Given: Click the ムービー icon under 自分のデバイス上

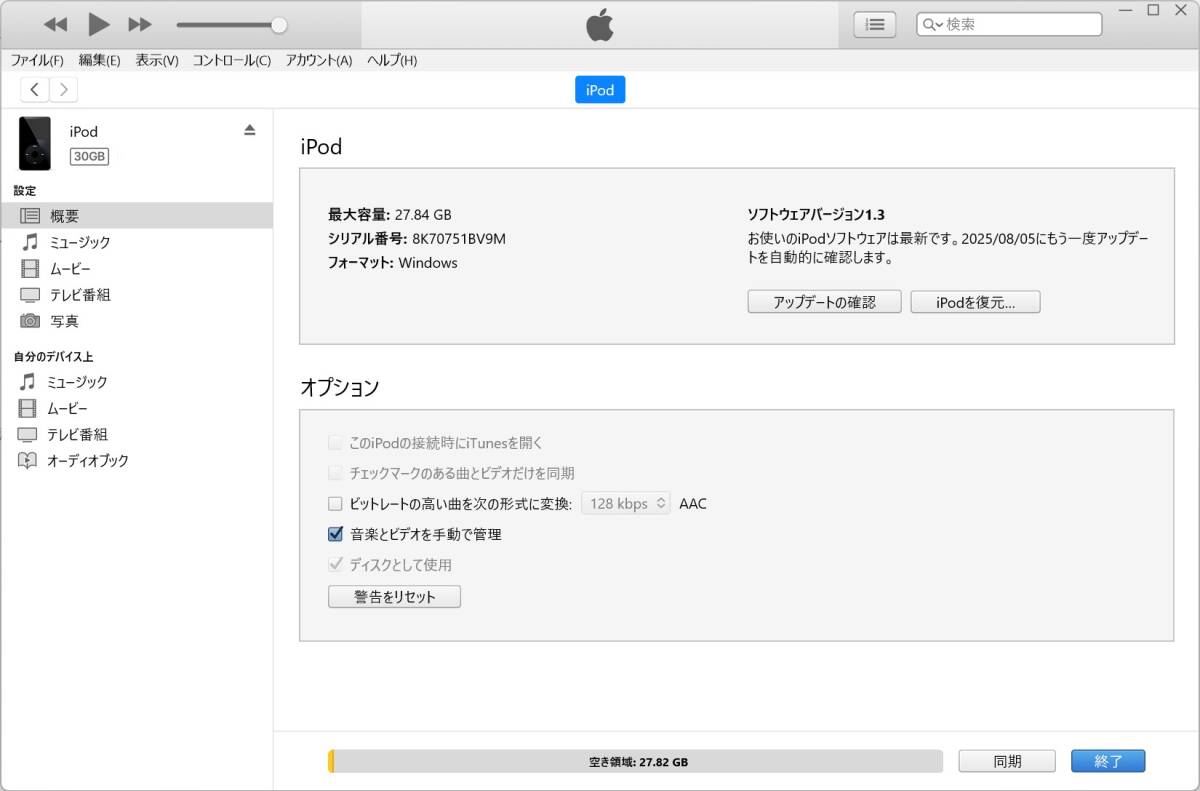Looking at the screenshot, I should pyautogui.click(x=28, y=409).
